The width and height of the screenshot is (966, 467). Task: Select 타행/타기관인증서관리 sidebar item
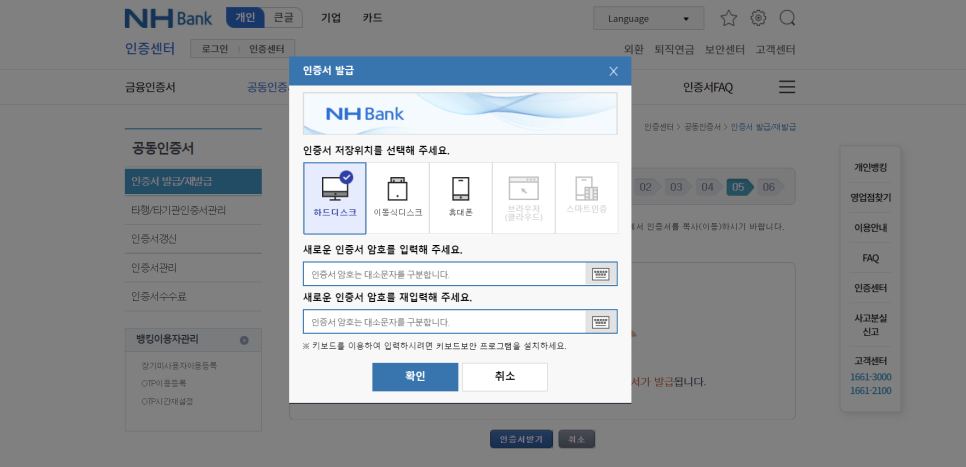(193, 210)
